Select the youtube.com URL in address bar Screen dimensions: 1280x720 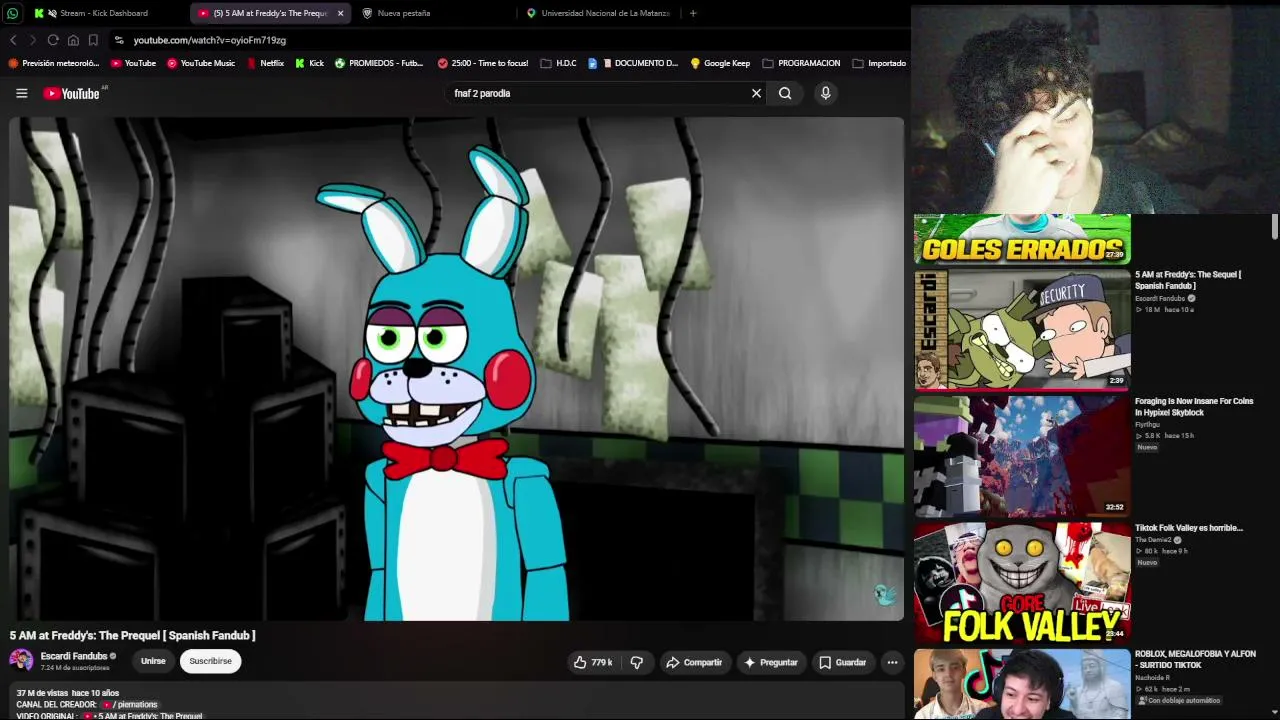click(x=210, y=40)
